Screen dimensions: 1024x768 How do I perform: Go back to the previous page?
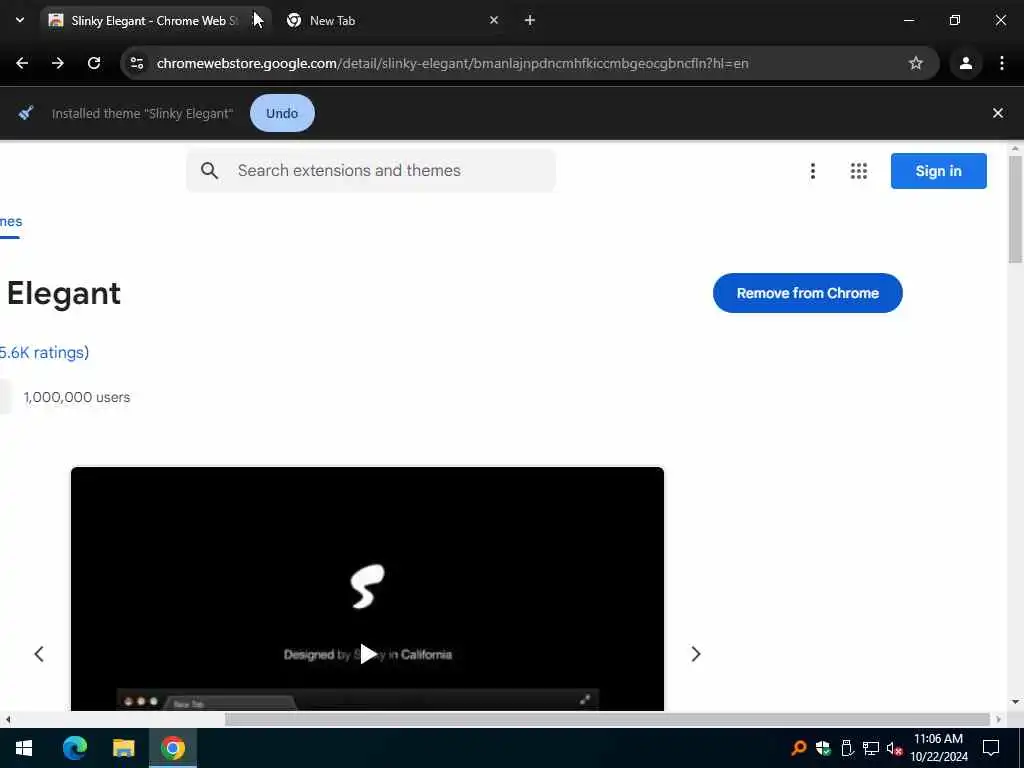pyautogui.click(x=22, y=63)
